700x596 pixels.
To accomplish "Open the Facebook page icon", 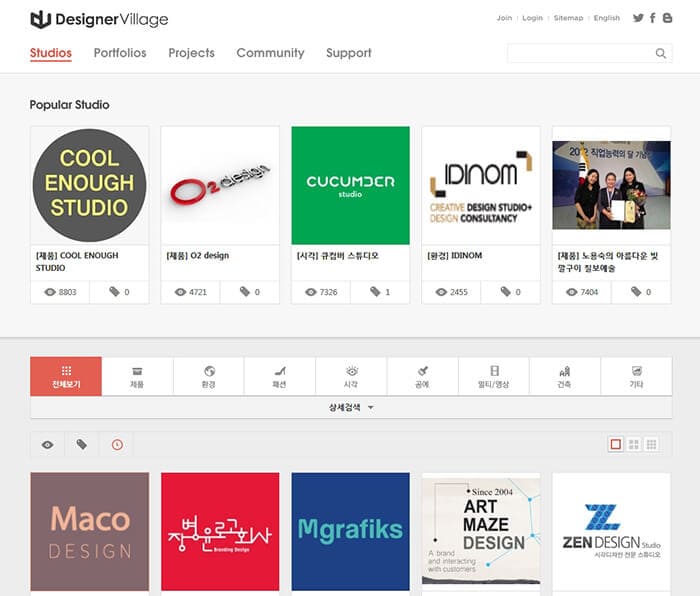I will (653, 18).
